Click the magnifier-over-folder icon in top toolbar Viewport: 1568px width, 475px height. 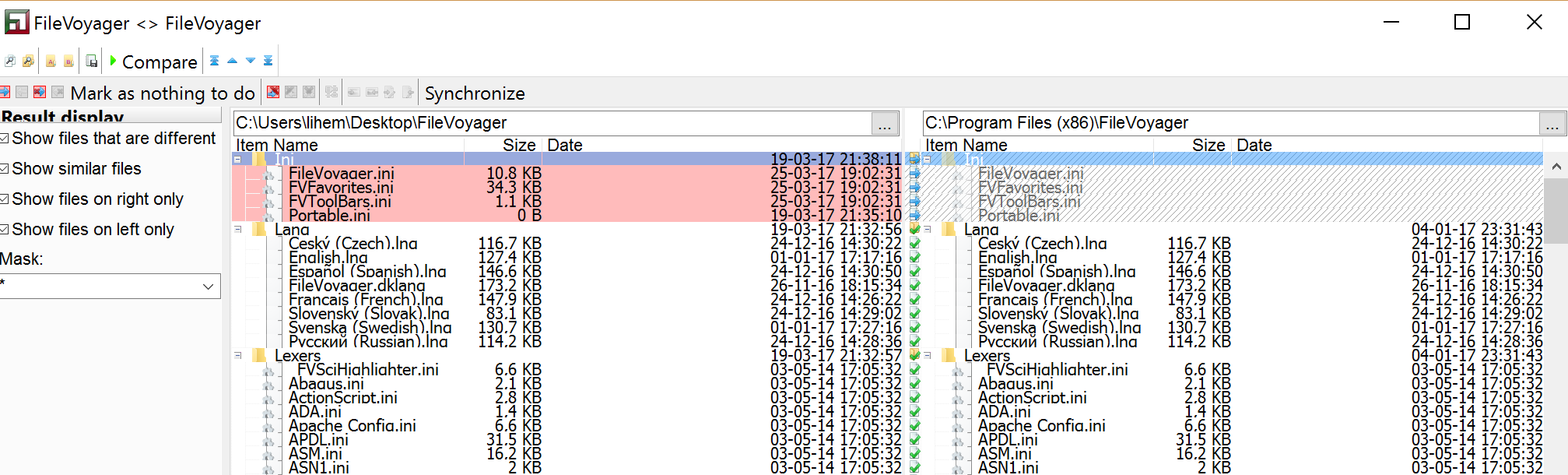29,62
